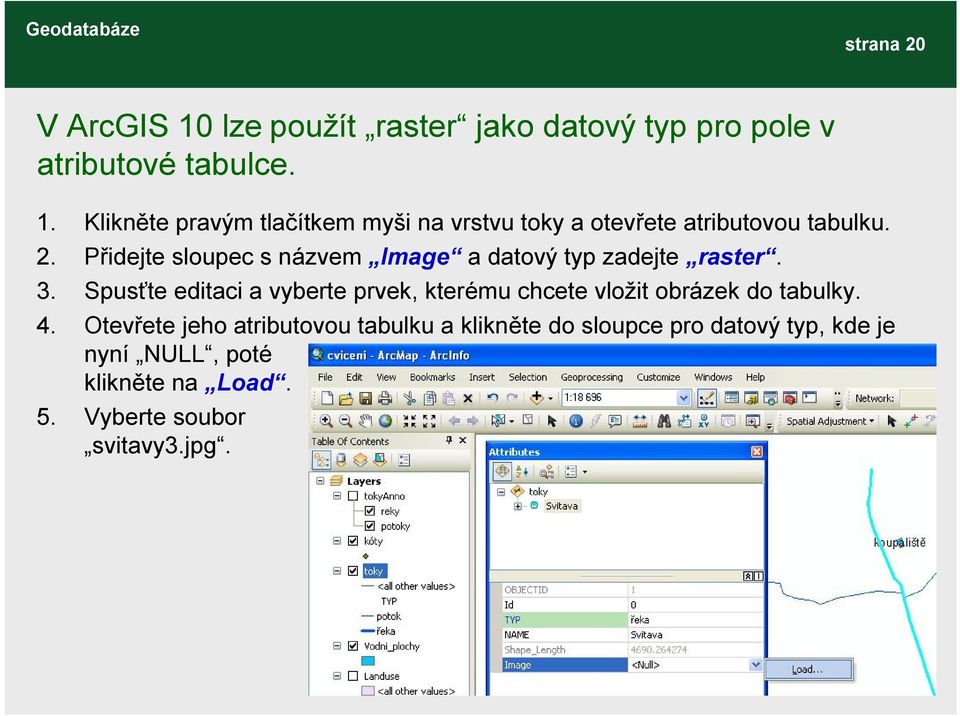Click List By Visibility in Table Of Contents
Viewport: 960px width, 716px height.
click(x=361, y=460)
